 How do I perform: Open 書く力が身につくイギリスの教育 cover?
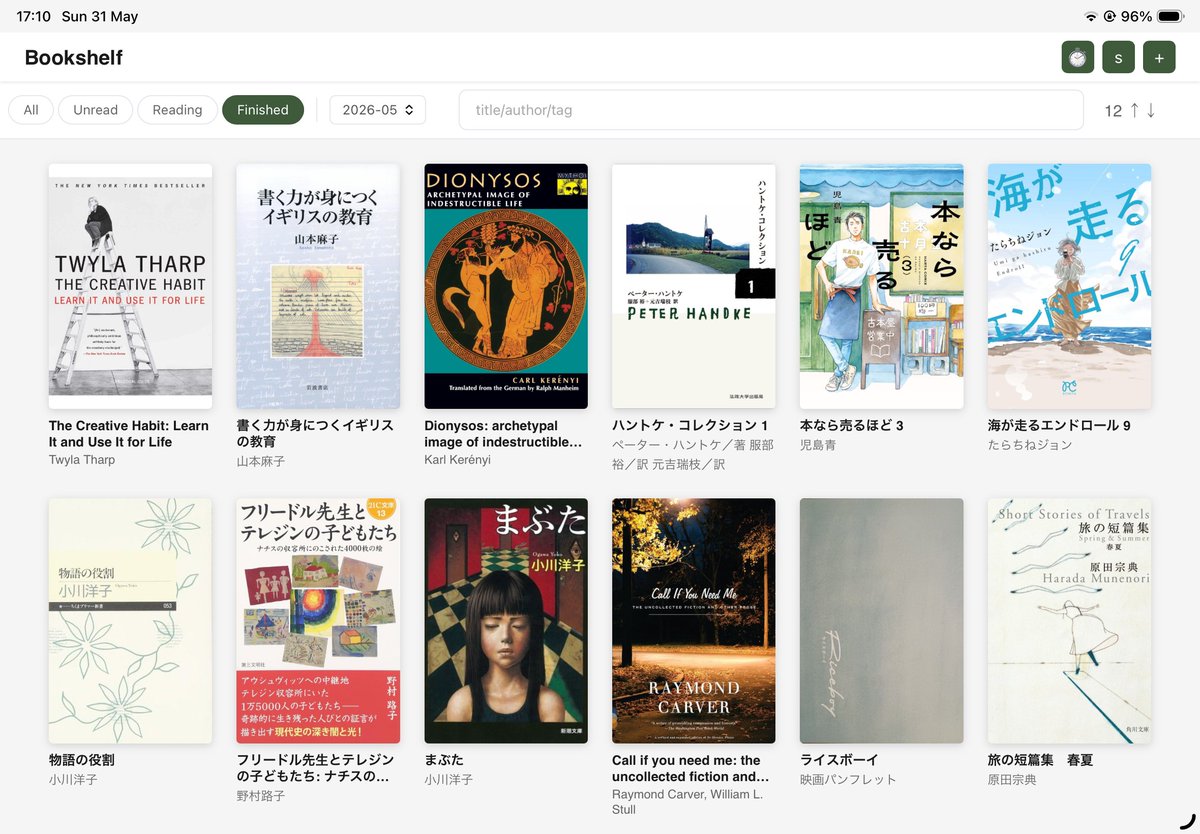coord(318,286)
